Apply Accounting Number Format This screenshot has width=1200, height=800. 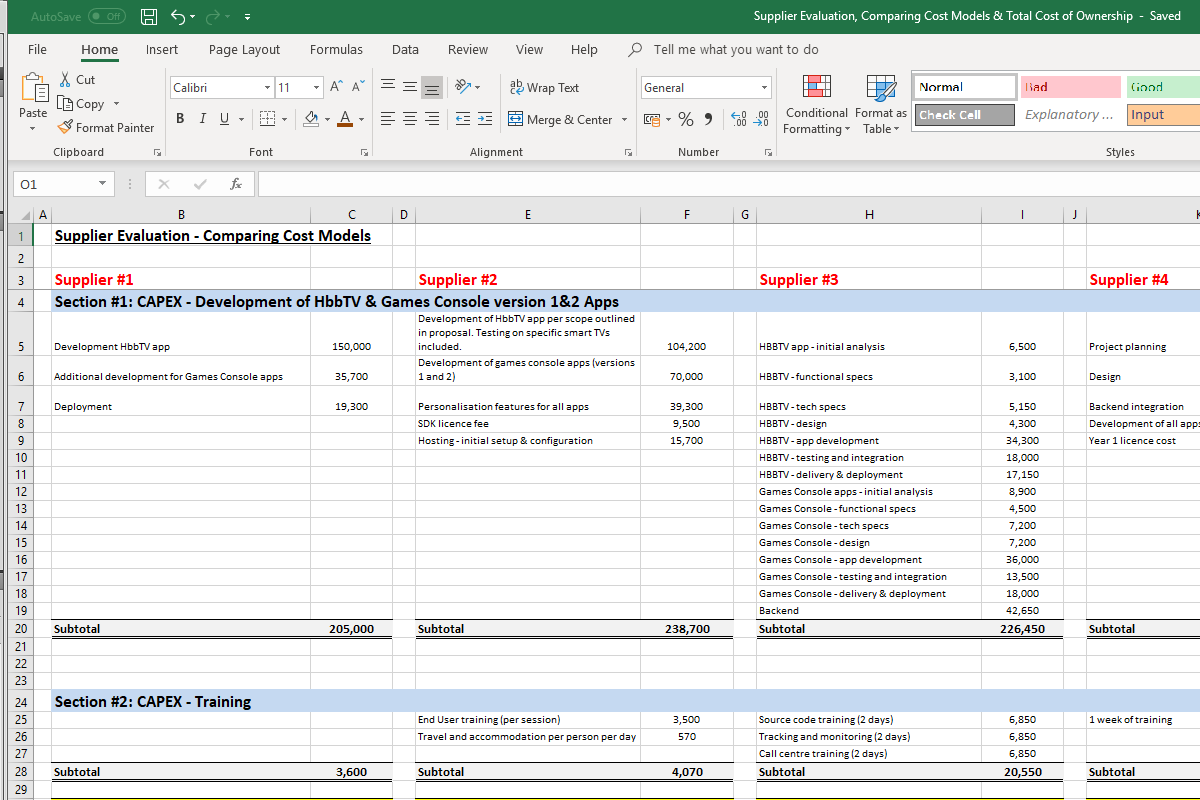tap(651, 119)
